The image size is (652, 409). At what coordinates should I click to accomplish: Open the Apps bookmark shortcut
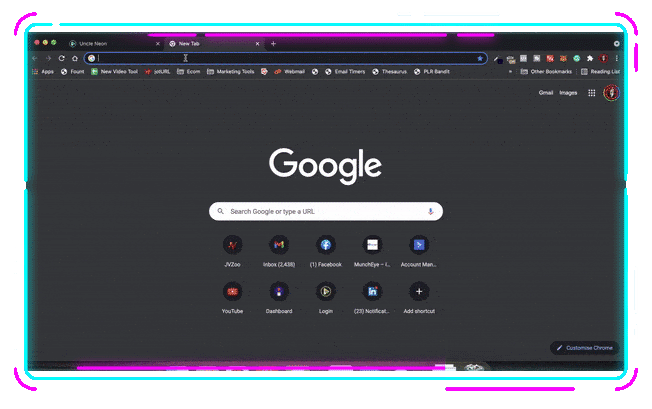point(43,71)
